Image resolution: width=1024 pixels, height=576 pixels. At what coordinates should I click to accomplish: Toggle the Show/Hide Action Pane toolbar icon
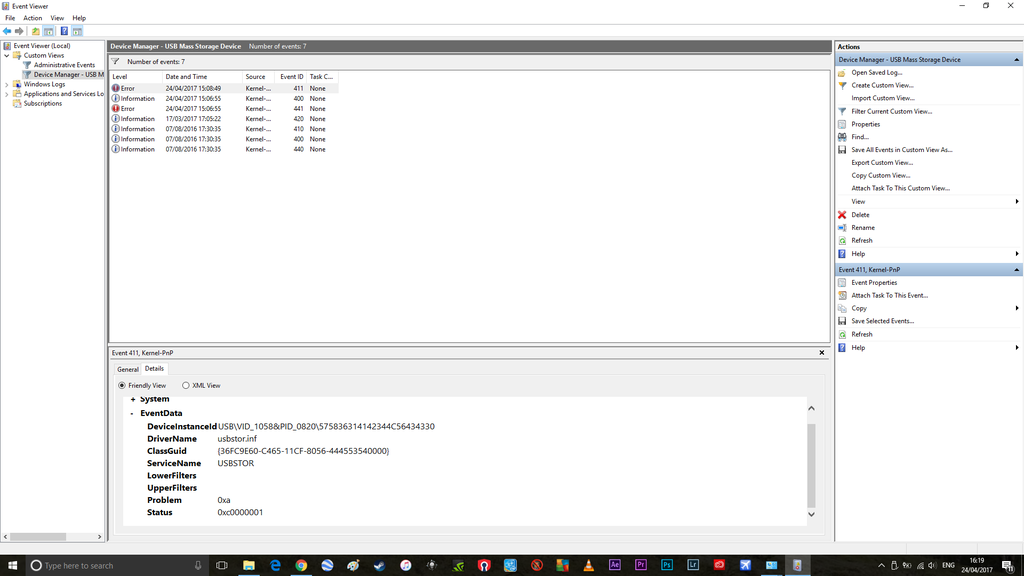click(x=77, y=31)
